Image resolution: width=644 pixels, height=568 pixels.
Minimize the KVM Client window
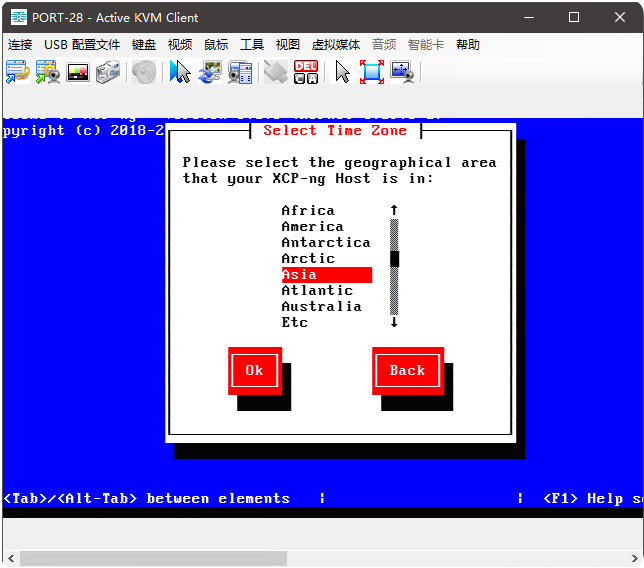(x=529, y=17)
